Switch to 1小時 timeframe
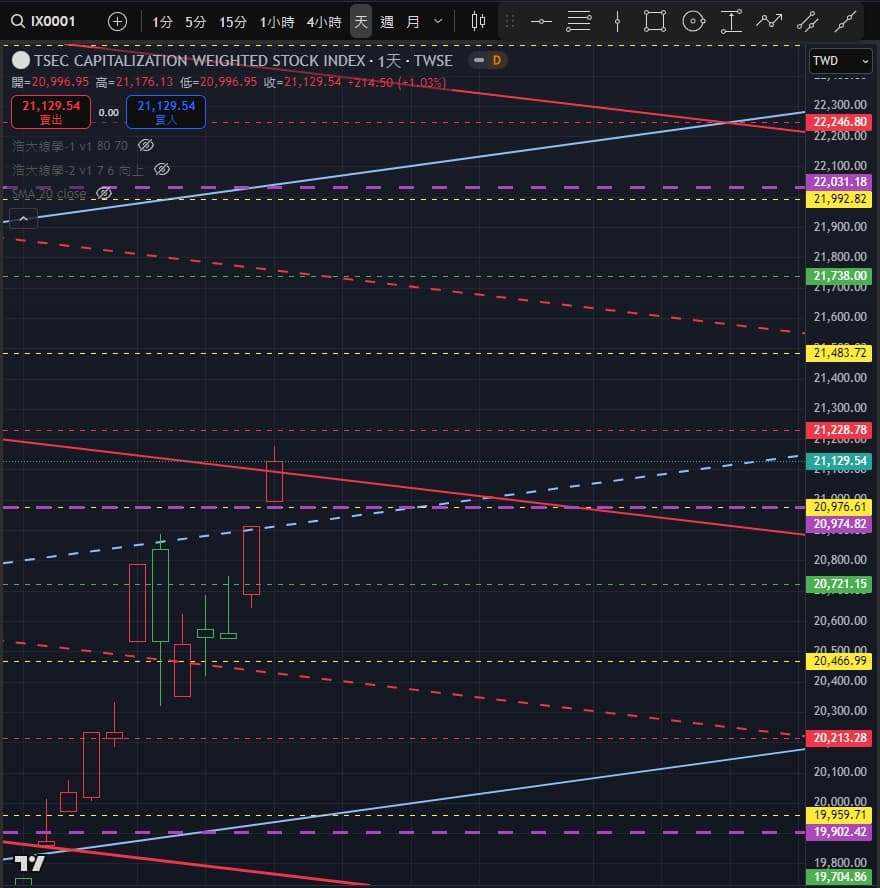This screenshot has width=880, height=888. 277,22
